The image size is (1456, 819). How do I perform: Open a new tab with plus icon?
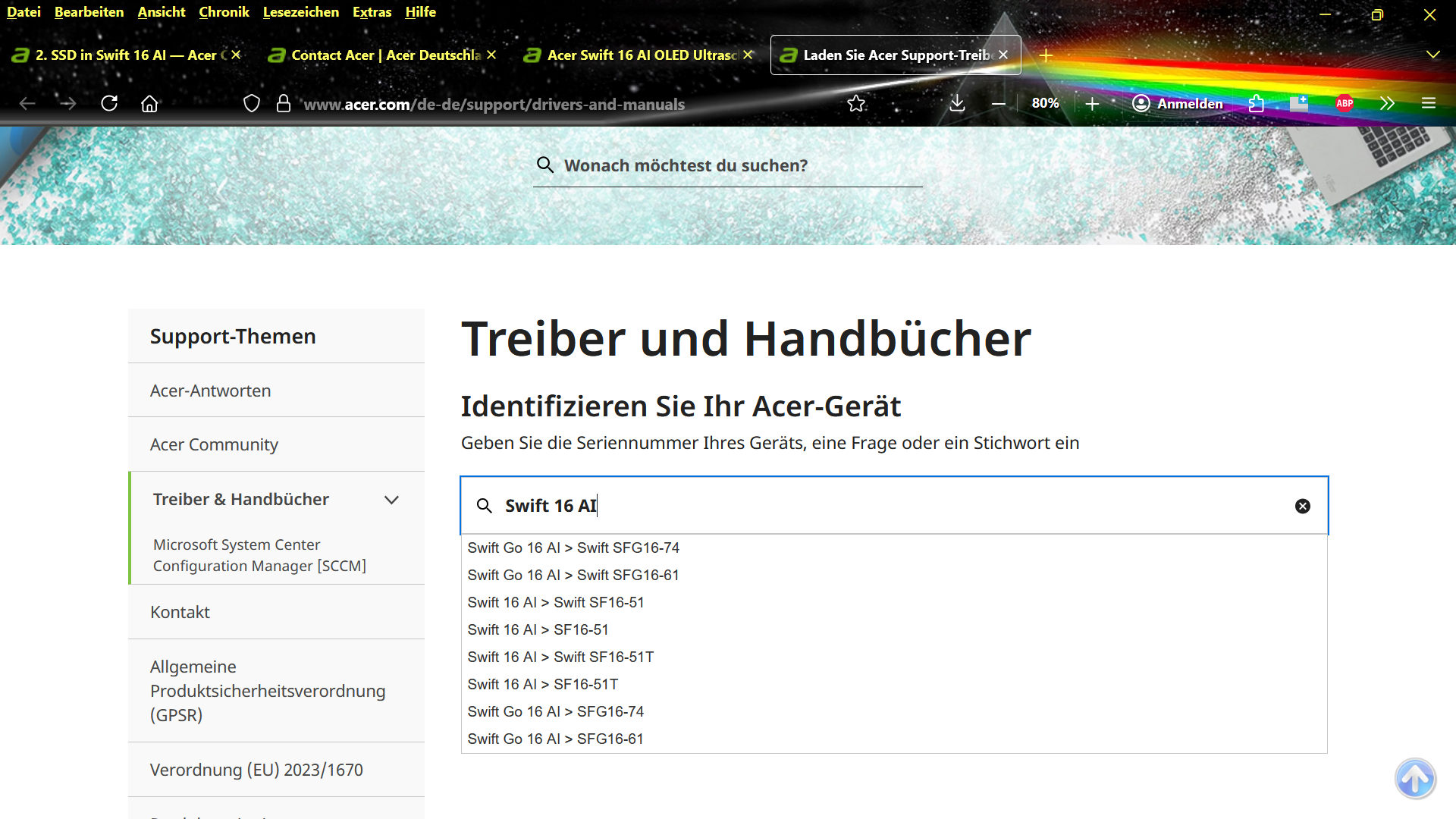[1046, 55]
